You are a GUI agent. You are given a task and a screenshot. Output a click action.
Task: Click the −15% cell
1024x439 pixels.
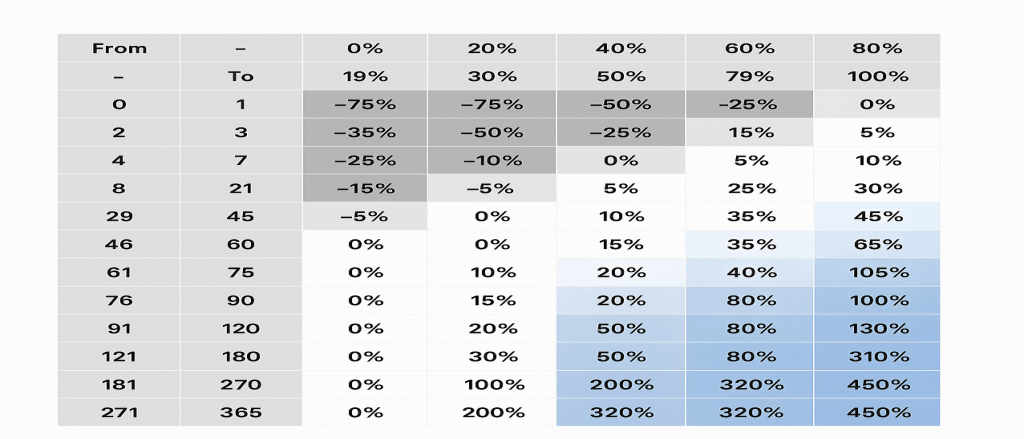coord(364,187)
